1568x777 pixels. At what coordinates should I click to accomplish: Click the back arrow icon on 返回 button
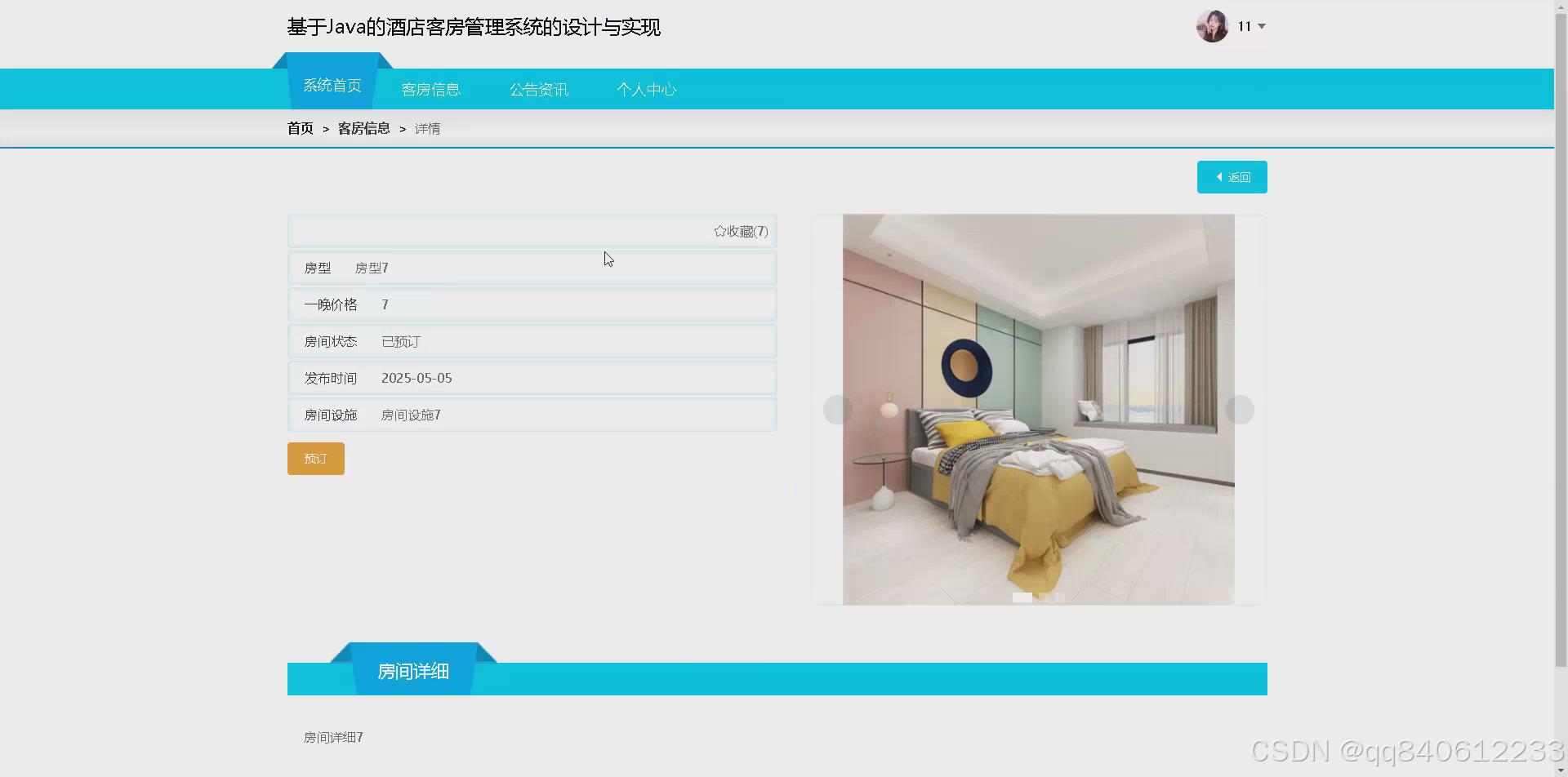coord(1220,176)
